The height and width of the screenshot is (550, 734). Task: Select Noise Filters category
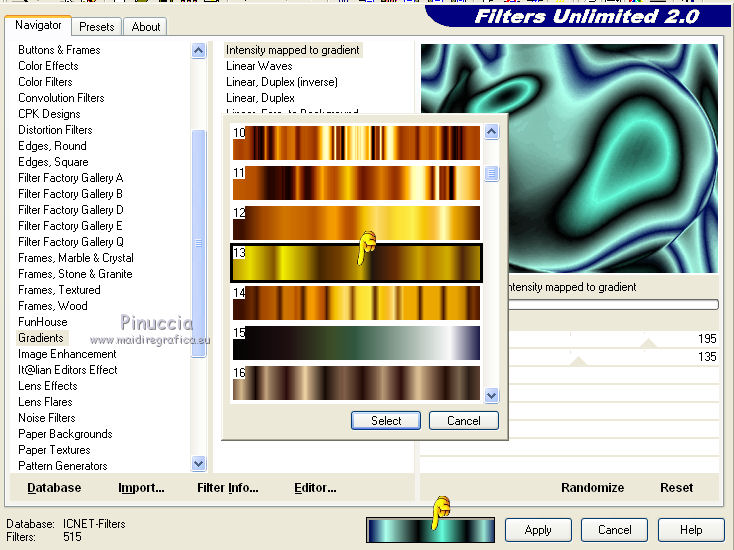tap(46, 418)
